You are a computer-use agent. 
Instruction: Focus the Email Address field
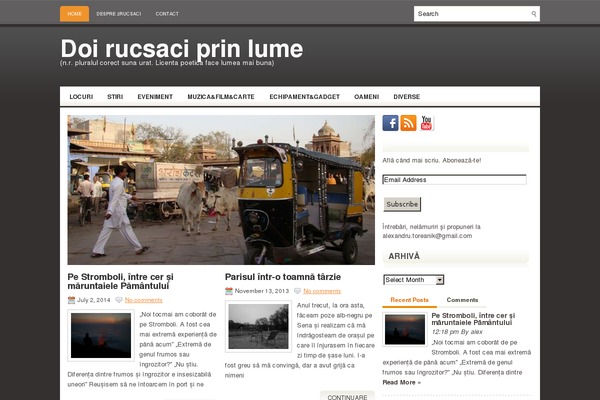[x=454, y=180]
